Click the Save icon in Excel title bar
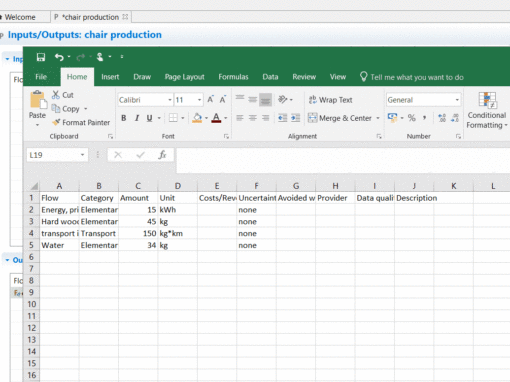 click(x=41, y=57)
